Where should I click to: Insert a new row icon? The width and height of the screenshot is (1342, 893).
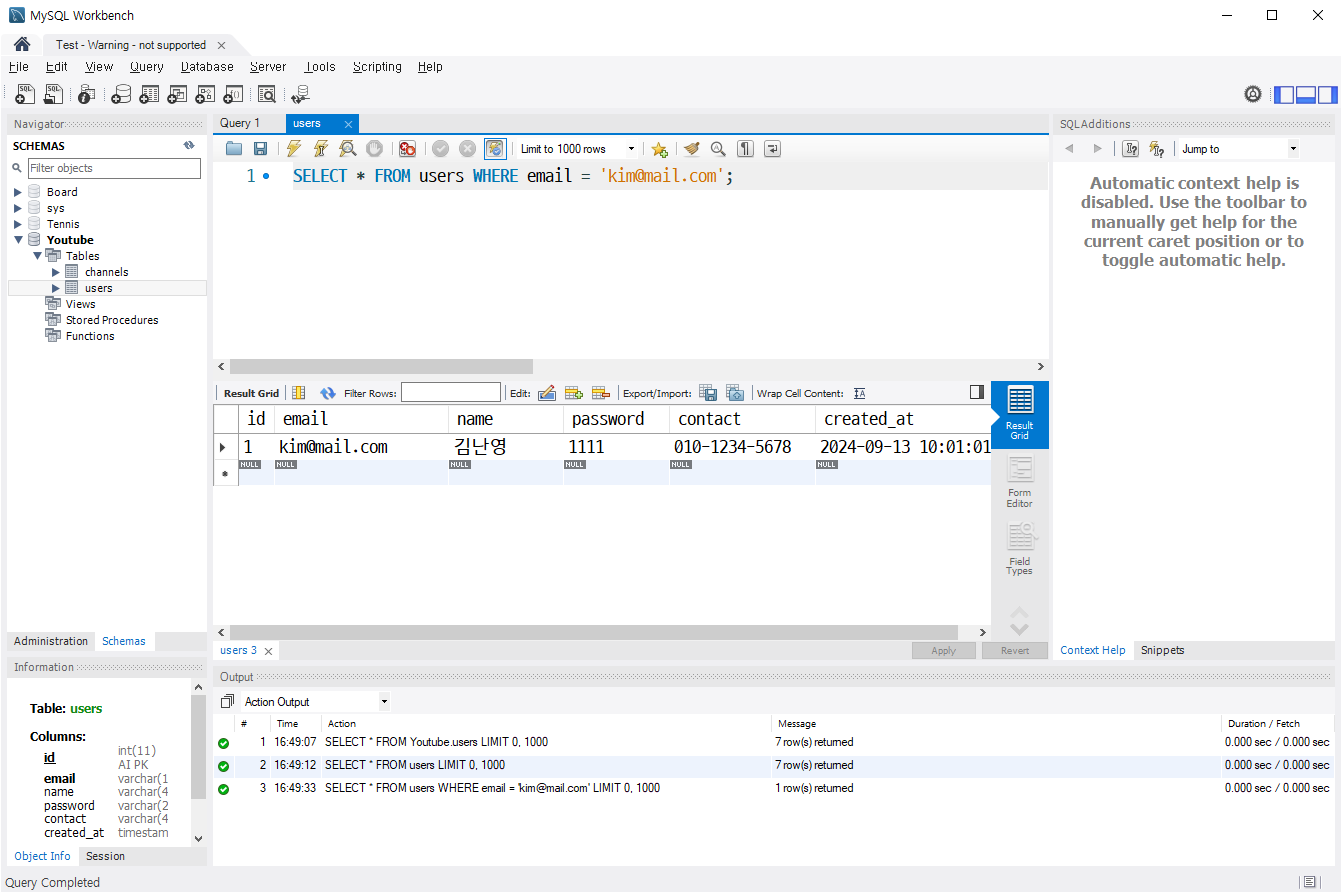pos(574,393)
